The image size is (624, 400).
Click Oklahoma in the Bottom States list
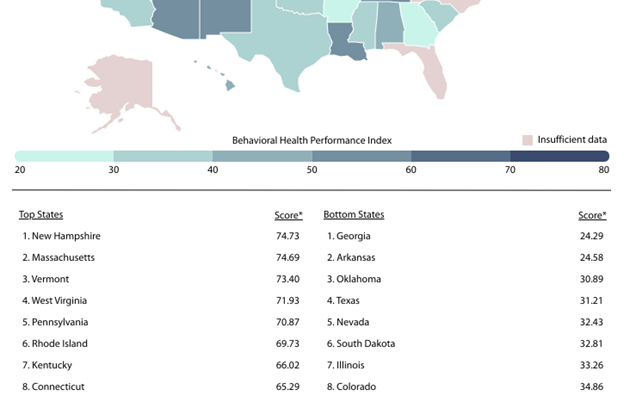click(x=359, y=279)
